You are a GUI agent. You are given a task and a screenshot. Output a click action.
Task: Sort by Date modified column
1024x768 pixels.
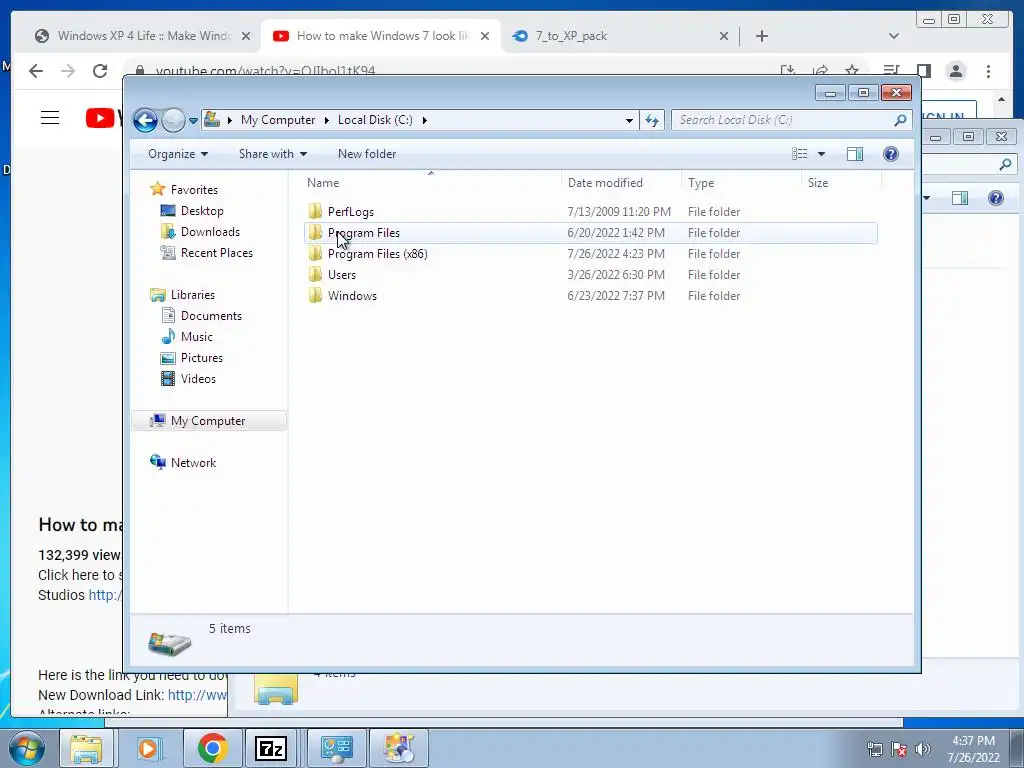pyautogui.click(x=621, y=183)
